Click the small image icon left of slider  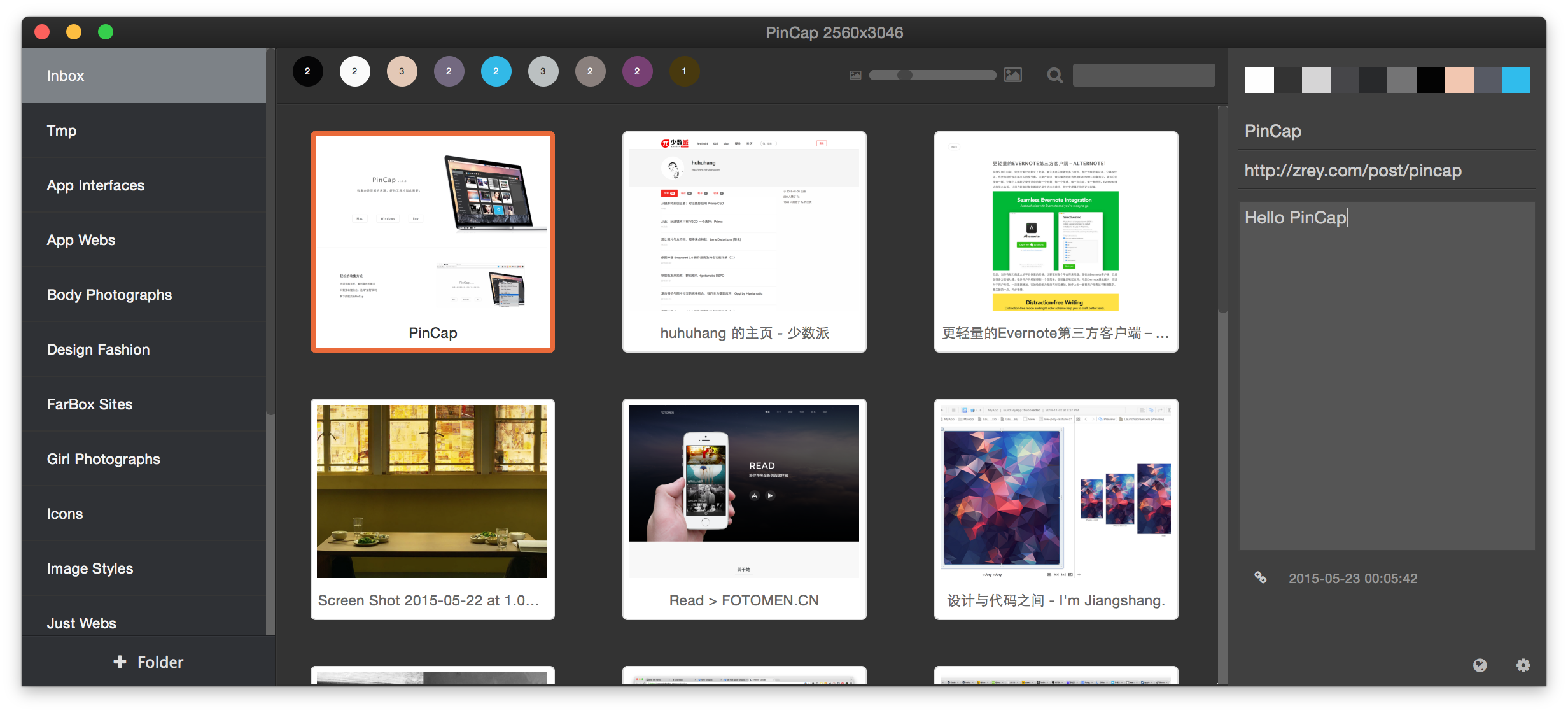[855, 75]
